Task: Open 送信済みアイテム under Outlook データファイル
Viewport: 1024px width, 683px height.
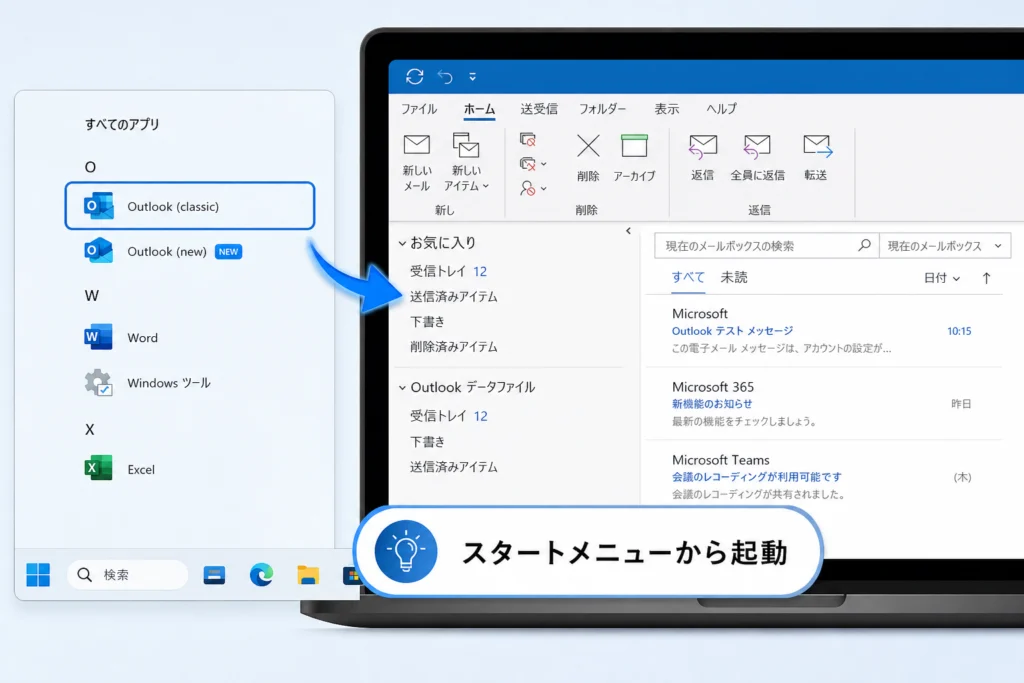Action: 454,467
